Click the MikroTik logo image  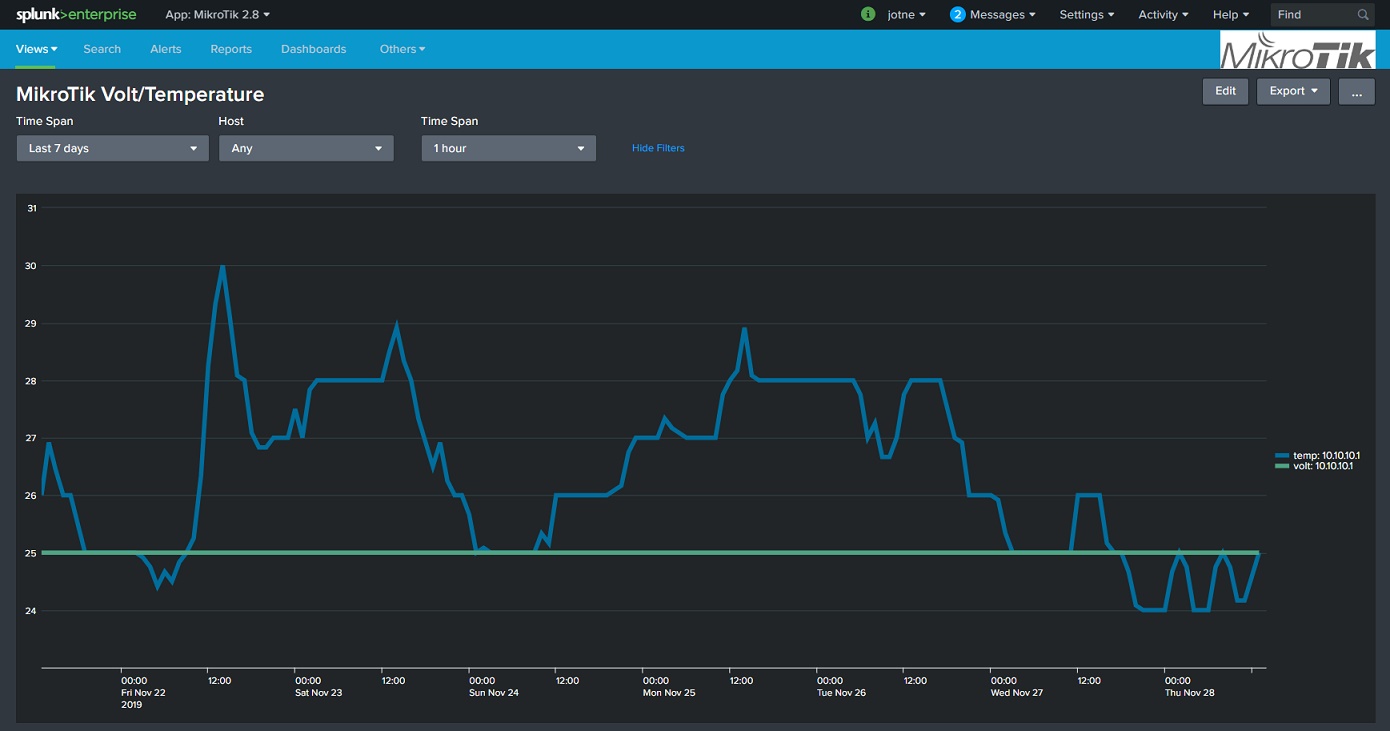pyautogui.click(x=1298, y=50)
